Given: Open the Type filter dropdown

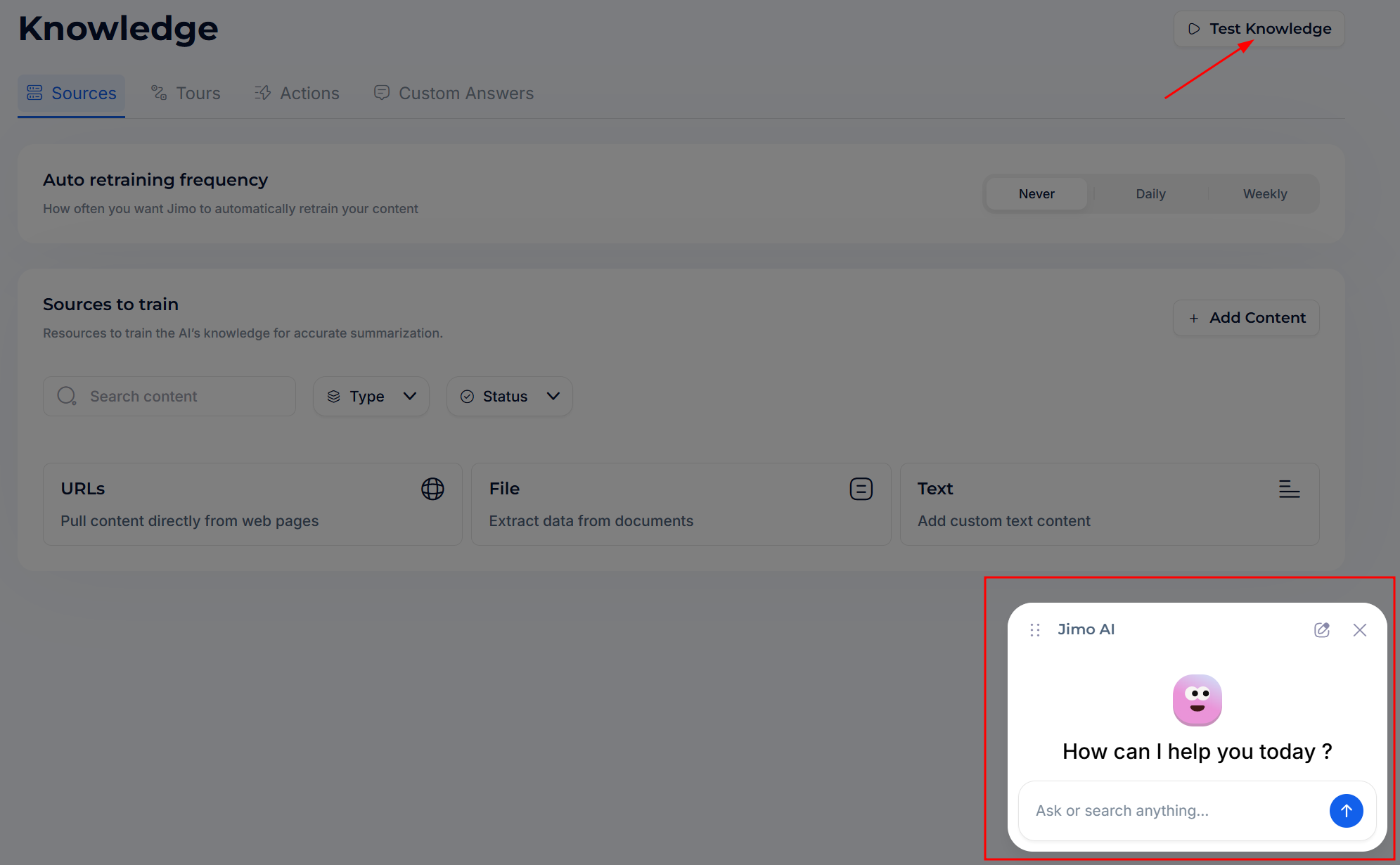Looking at the screenshot, I should [x=371, y=397].
